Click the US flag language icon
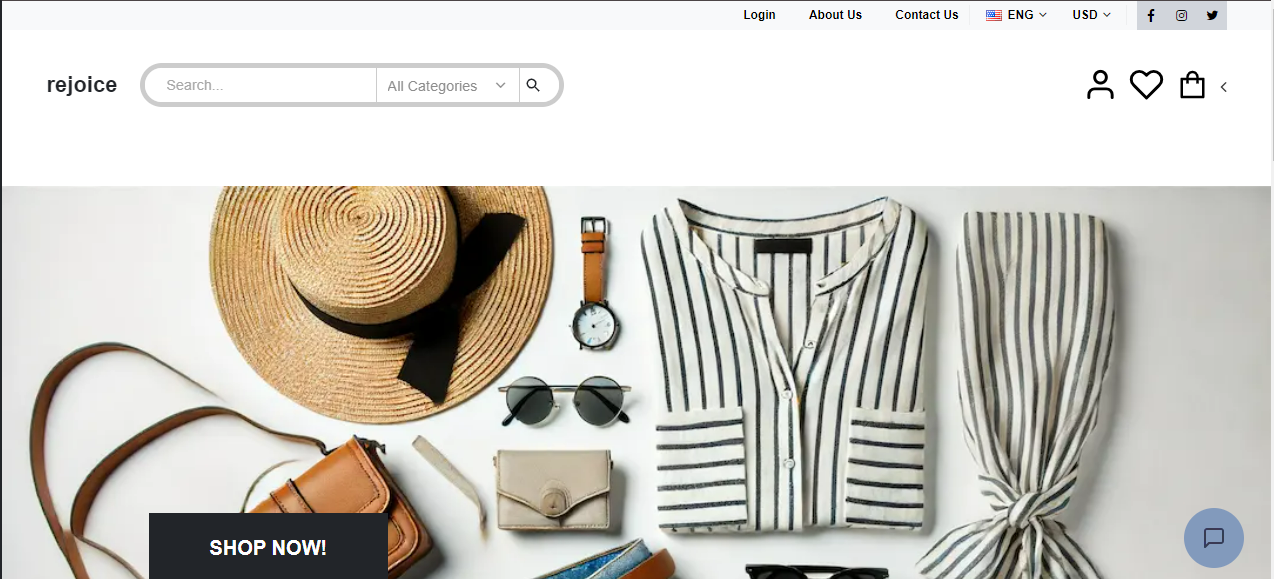 point(994,15)
